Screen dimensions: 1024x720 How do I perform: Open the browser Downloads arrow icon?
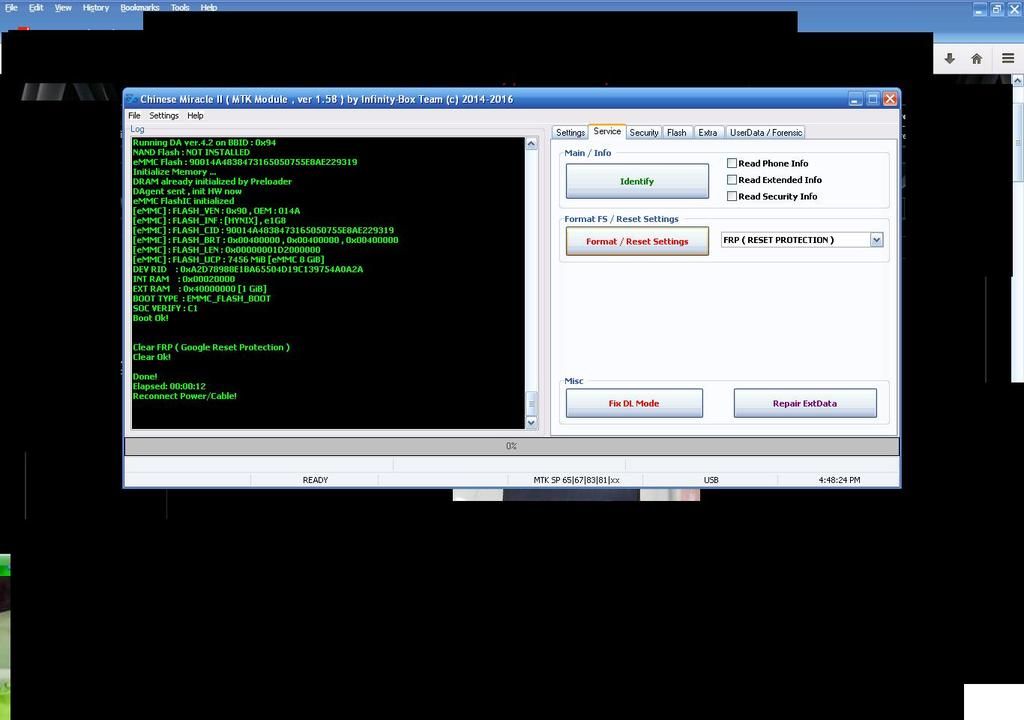pos(949,59)
